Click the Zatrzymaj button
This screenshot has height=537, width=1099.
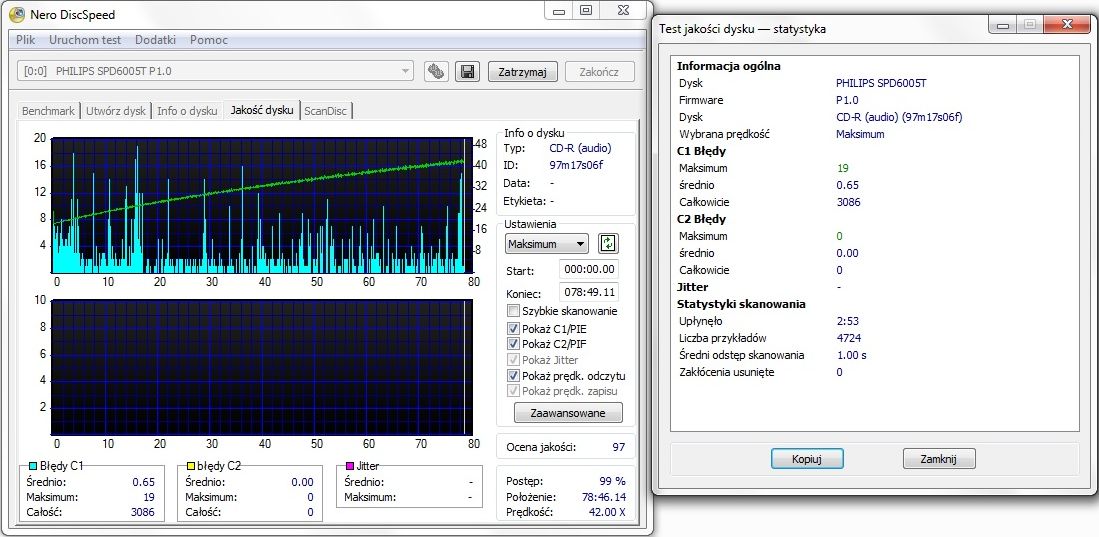(522, 72)
